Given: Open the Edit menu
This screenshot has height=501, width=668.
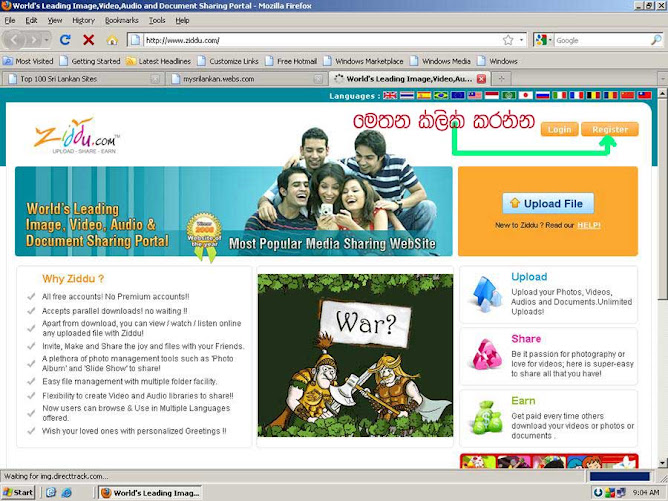Looking at the screenshot, I should [x=31, y=20].
